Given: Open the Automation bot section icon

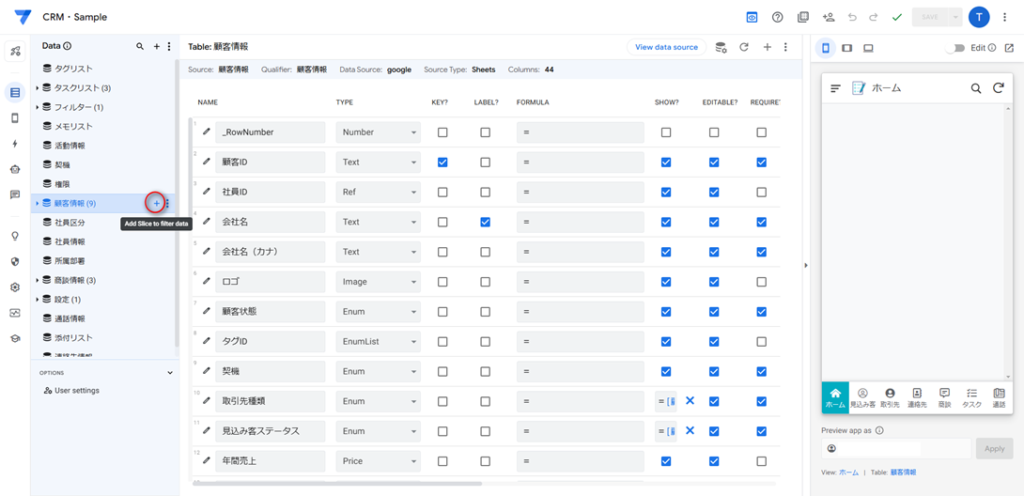Looking at the screenshot, I should click(15, 169).
